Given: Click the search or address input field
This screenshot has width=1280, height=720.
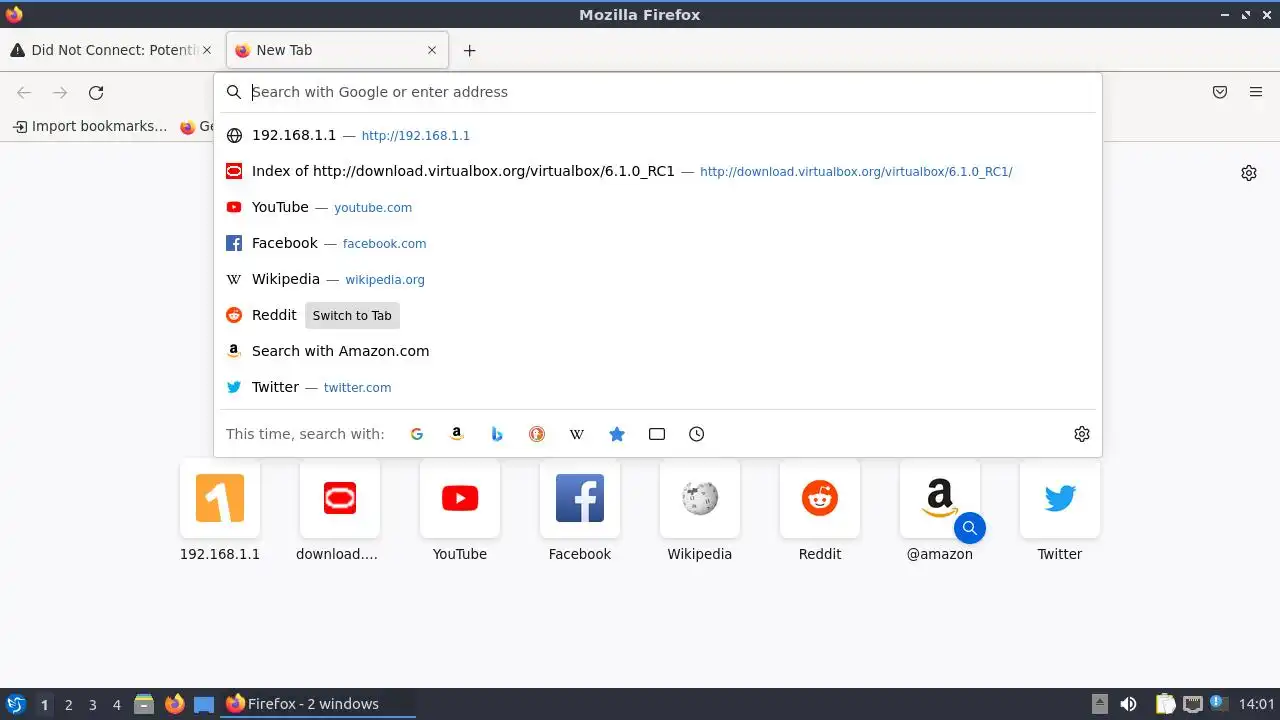Looking at the screenshot, I should (660, 92).
